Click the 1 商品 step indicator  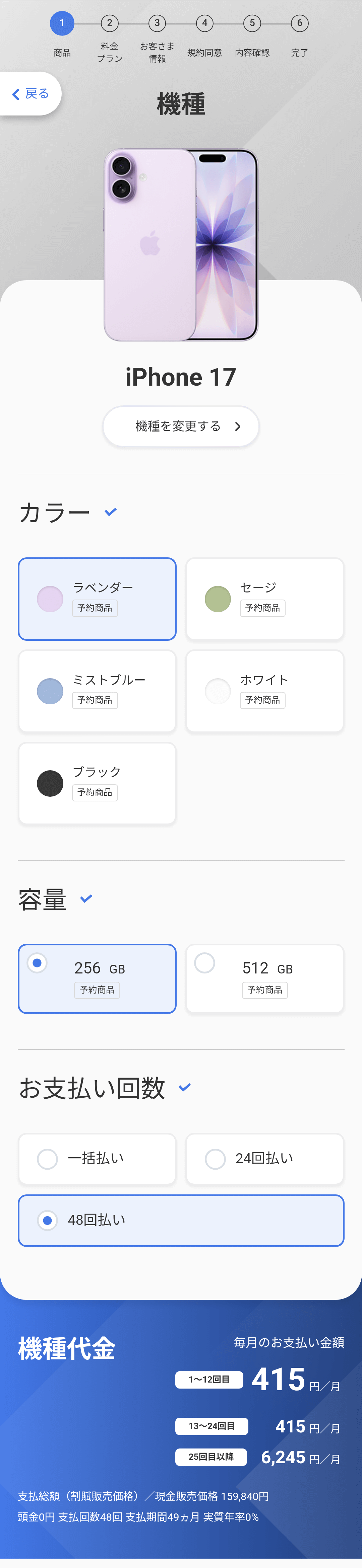pyautogui.click(x=62, y=24)
